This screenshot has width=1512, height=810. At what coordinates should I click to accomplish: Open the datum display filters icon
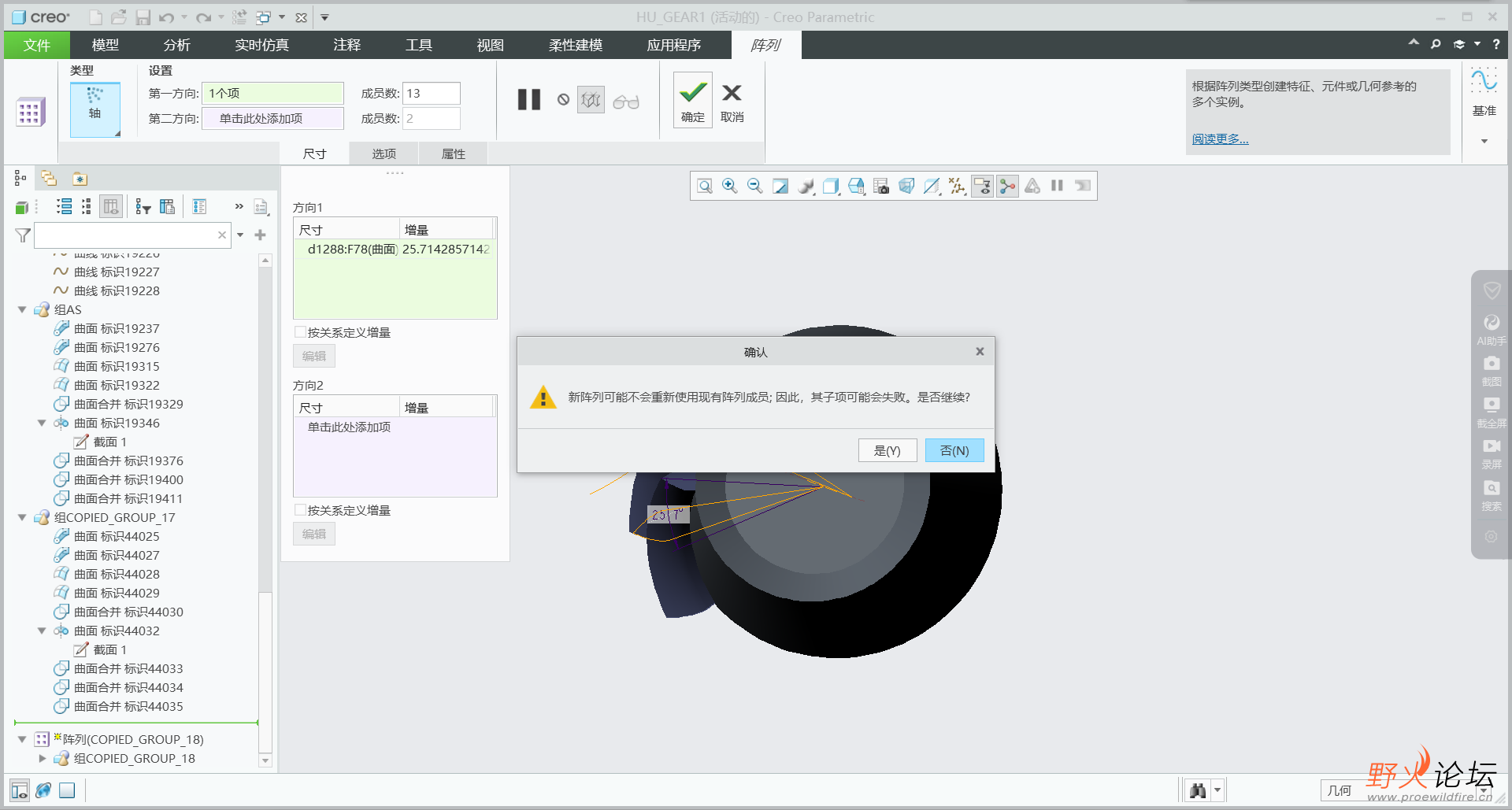tap(957, 186)
